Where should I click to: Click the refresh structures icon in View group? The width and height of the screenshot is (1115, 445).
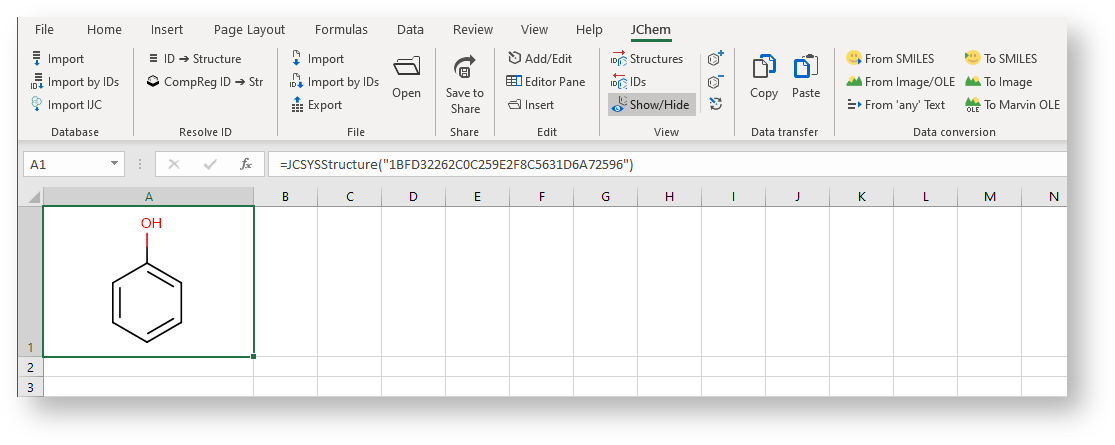(715, 104)
